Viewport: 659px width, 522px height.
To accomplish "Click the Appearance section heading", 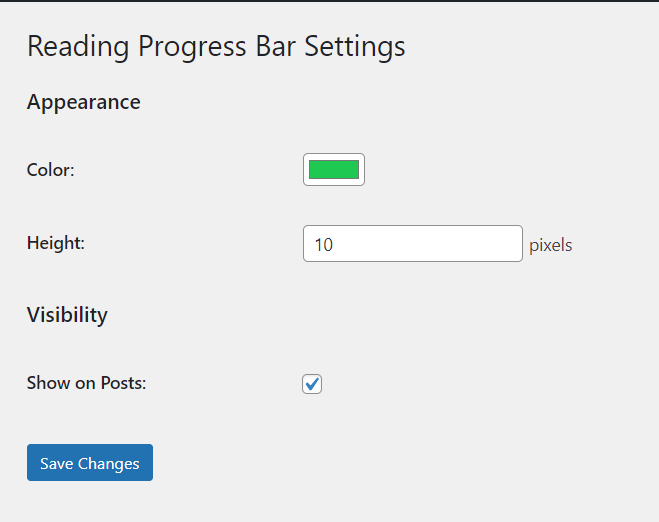I will [84, 102].
